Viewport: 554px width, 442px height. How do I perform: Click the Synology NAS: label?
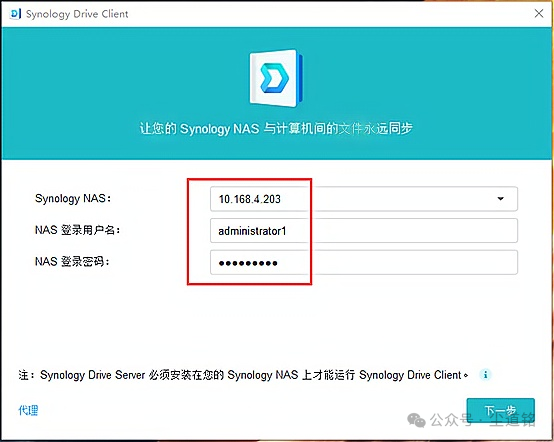pos(73,199)
